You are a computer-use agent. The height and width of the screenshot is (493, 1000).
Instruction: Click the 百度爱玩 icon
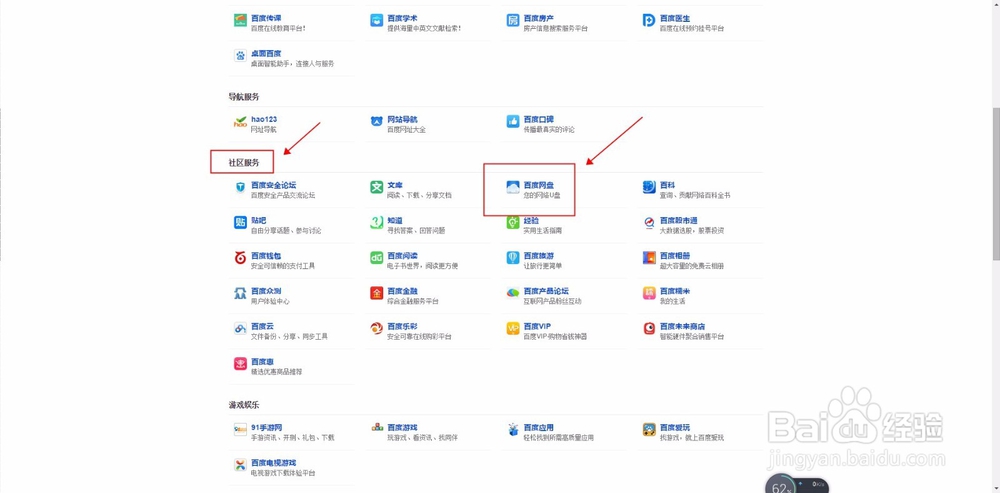(649, 430)
